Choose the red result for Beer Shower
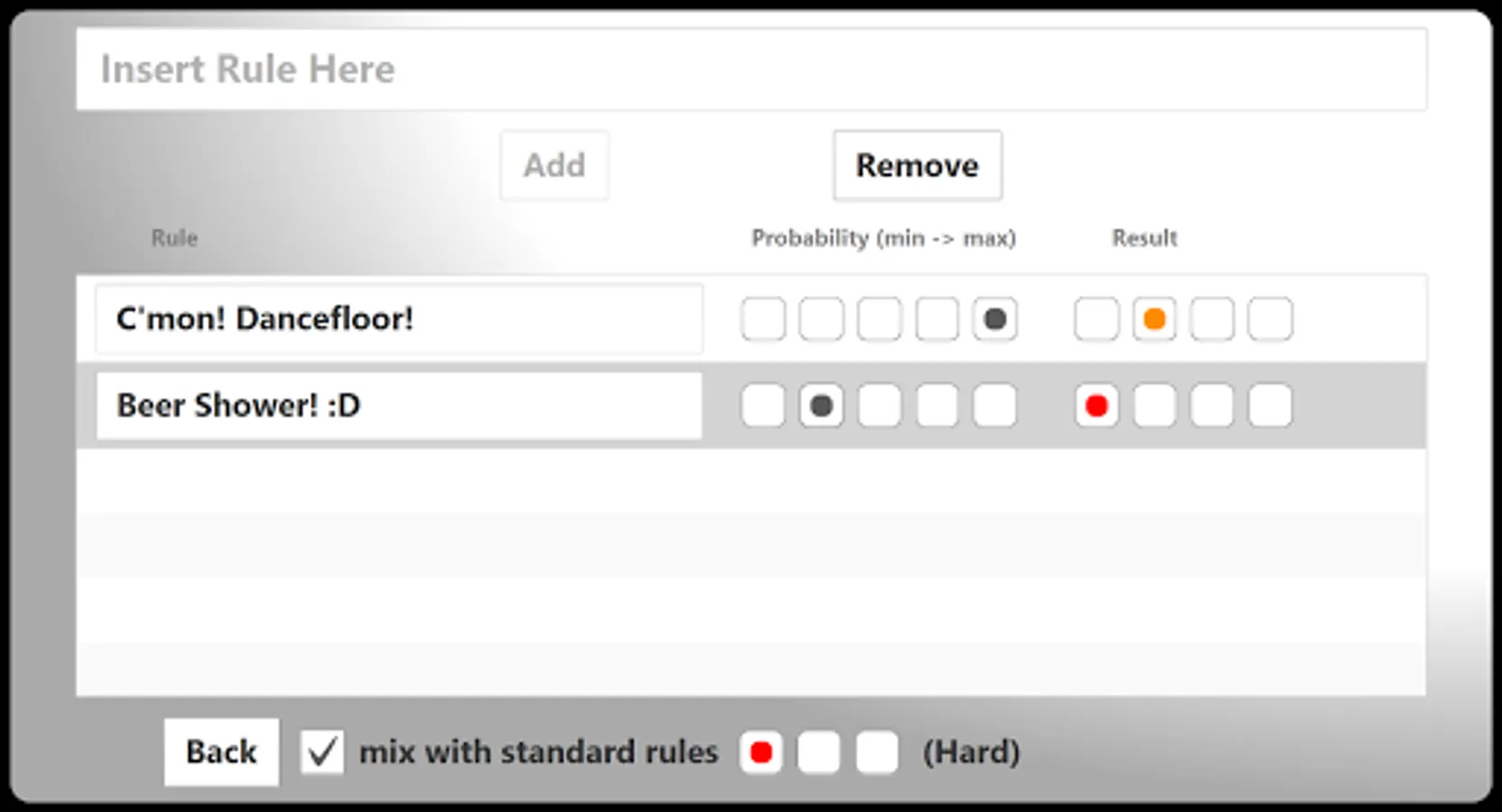 click(1096, 406)
